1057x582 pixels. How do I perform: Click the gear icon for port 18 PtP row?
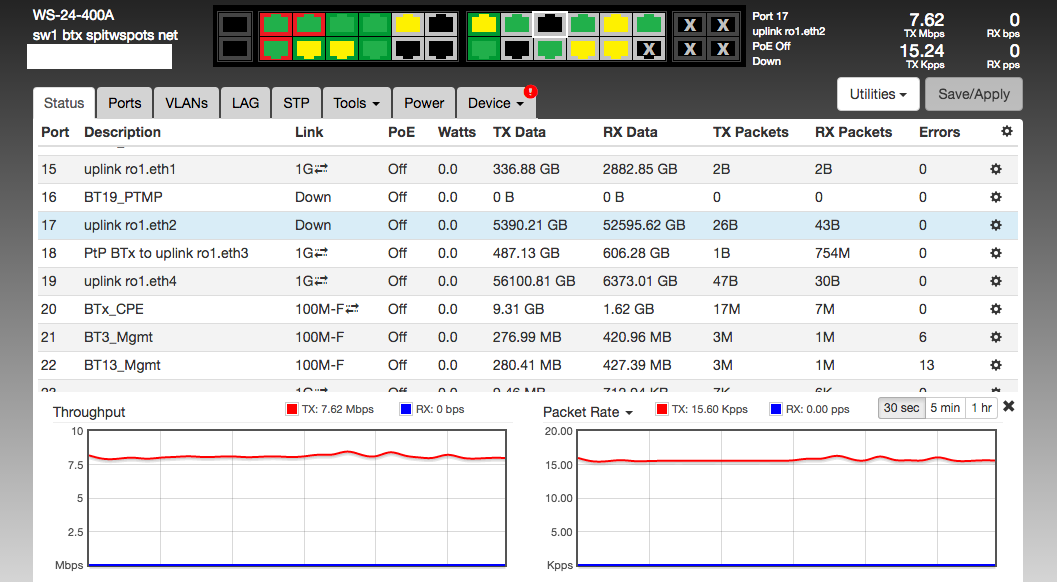click(x=995, y=254)
